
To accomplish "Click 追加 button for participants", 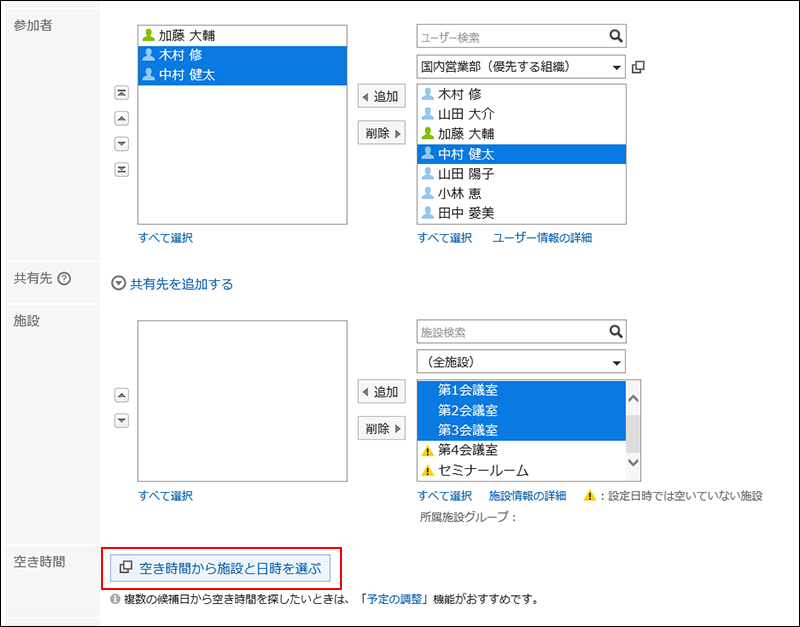I will tap(381, 97).
